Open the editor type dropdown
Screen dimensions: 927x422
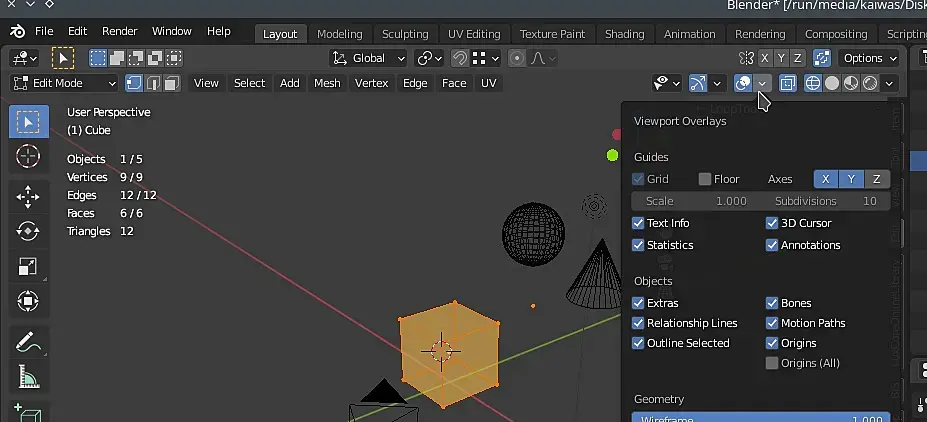(25, 58)
